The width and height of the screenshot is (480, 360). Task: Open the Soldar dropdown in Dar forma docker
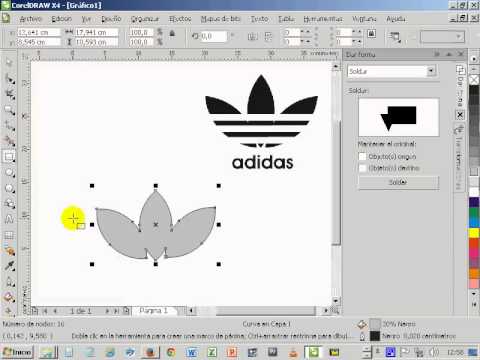431,71
